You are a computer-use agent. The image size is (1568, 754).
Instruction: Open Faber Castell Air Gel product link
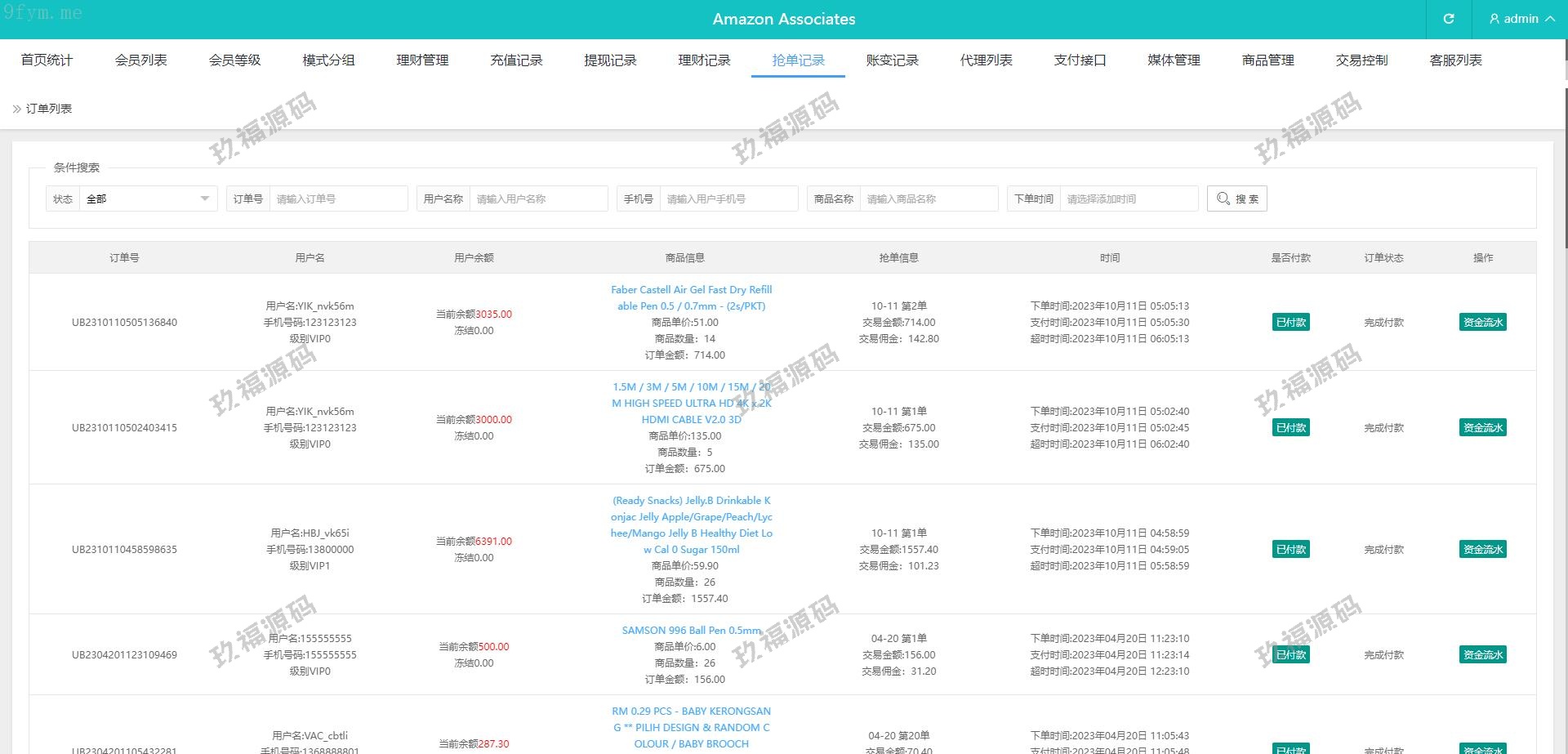691,297
